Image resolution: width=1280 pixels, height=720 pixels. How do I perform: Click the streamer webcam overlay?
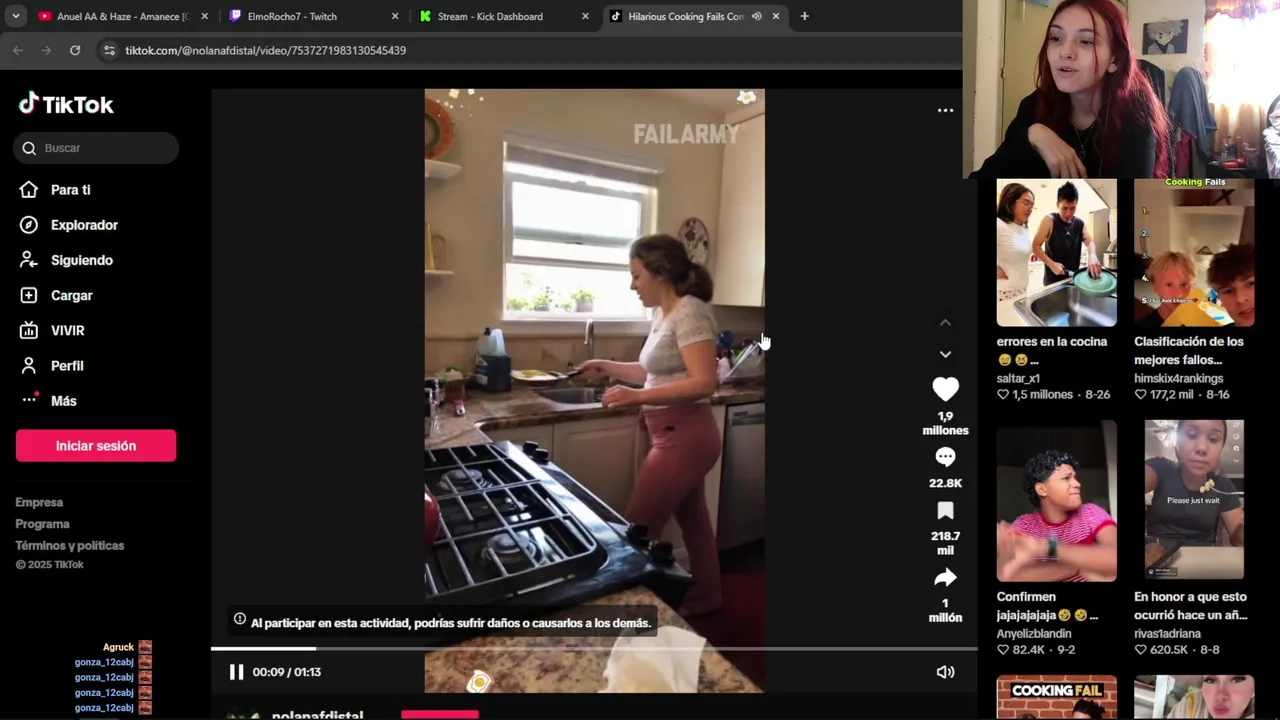[1121, 89]
